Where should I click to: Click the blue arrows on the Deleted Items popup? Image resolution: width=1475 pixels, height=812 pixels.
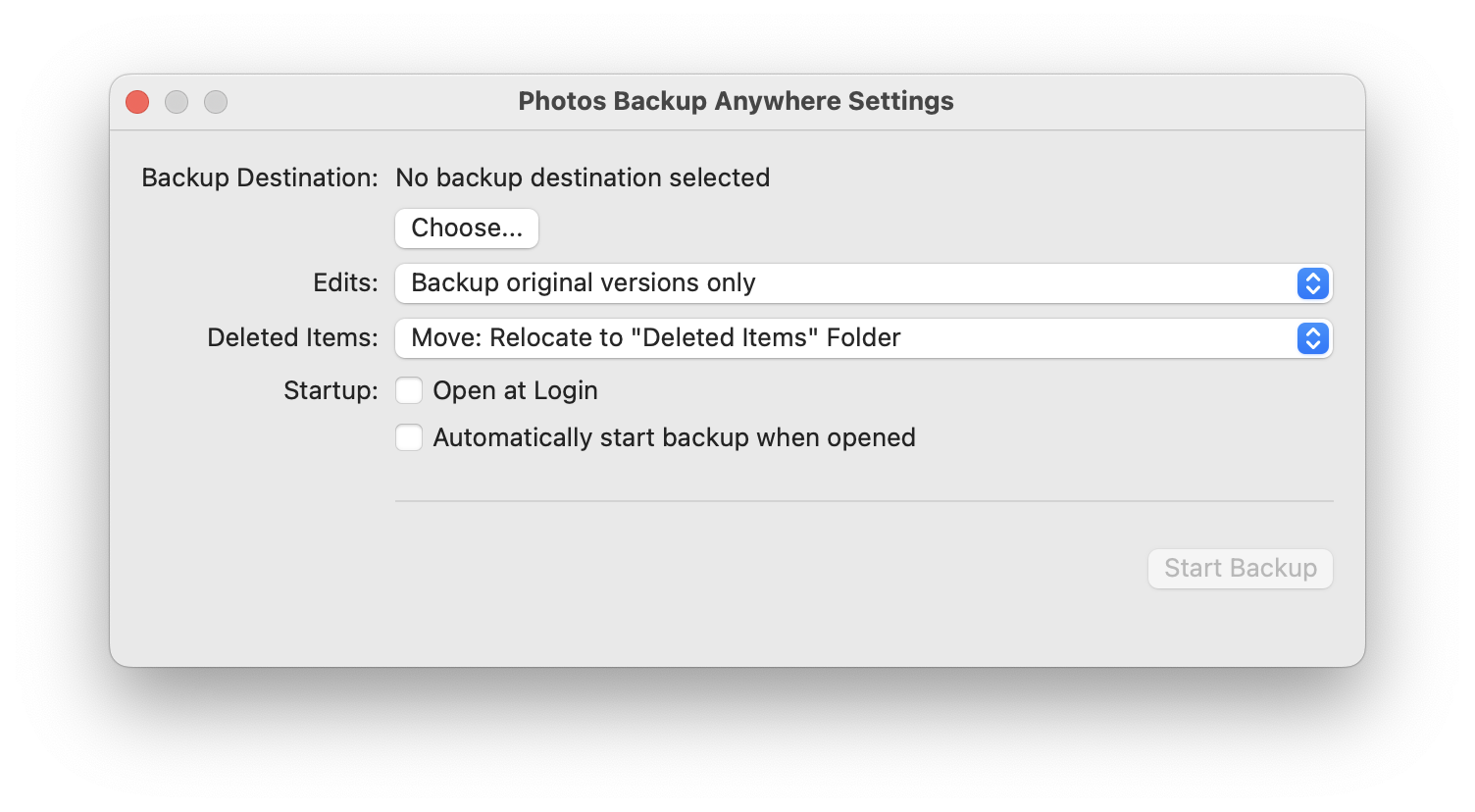coord(1312,338)
